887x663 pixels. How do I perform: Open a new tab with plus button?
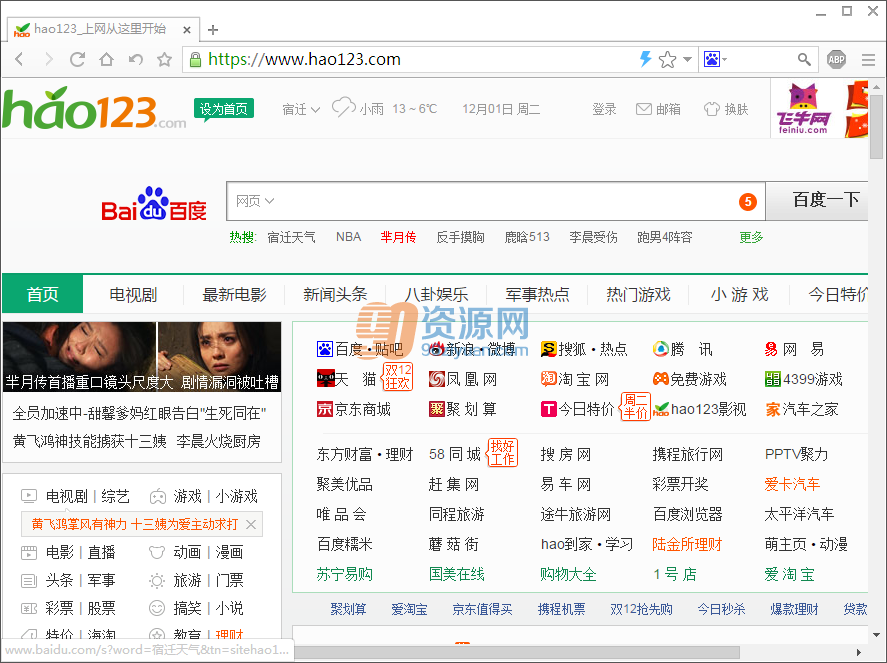(x=213, y=29)
